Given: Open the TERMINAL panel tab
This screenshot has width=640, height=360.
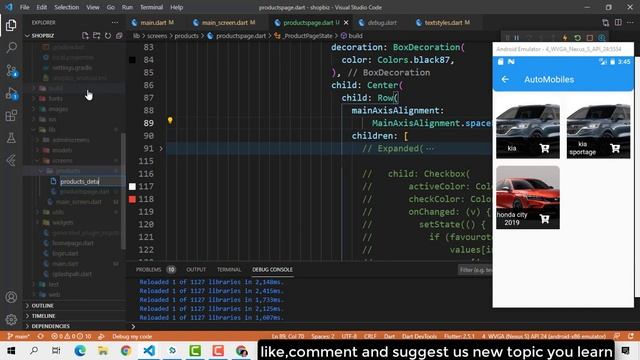Looking at the screenshot, I should click(x=229, y=270).
